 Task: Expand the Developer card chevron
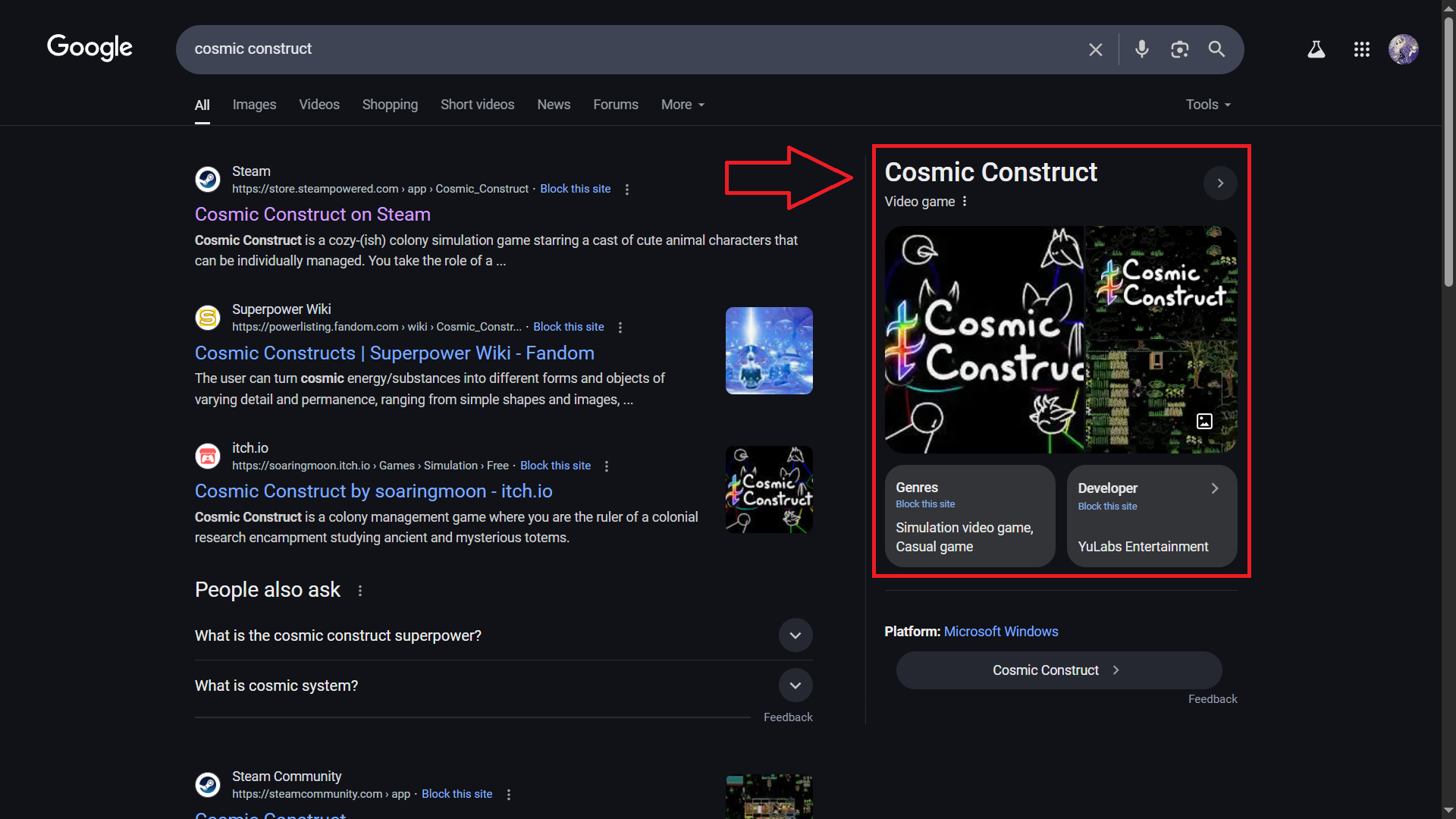click(1215, 489)
